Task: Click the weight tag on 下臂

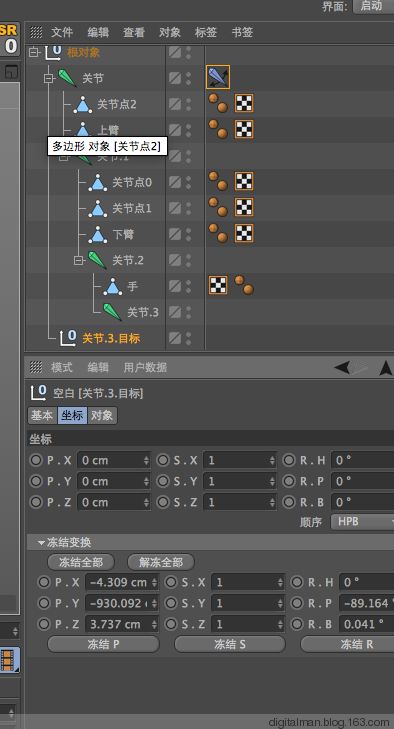Action: (218, 233)
